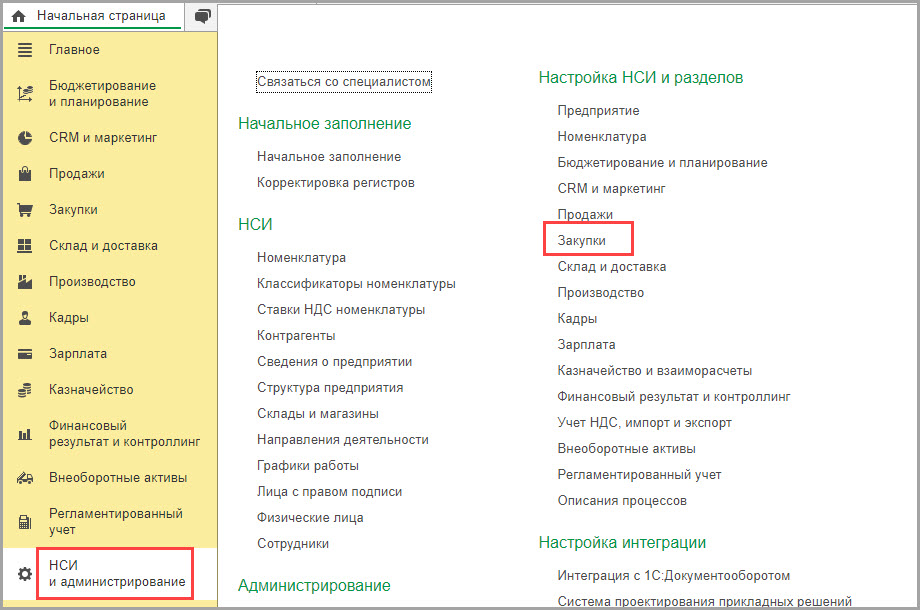
Task: Open Сведения о предприятии
Action: point(334,362)
